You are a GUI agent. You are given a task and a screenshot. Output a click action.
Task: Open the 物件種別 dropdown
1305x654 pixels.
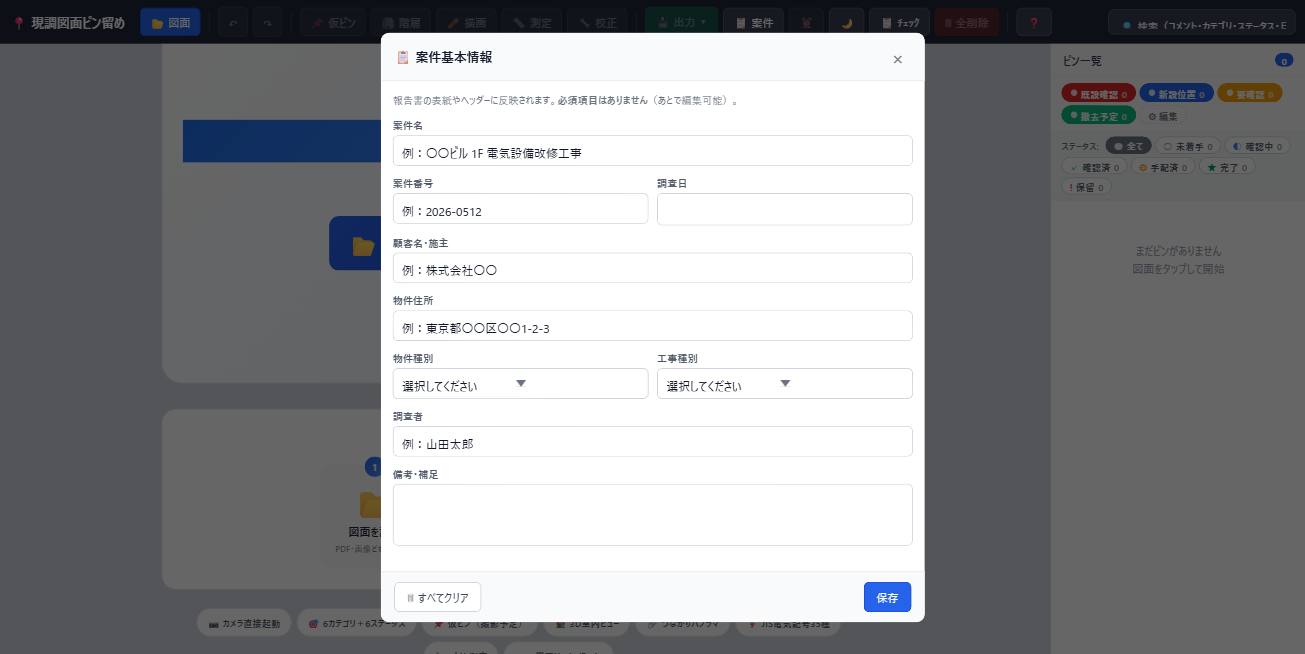[x=520, y=384]
